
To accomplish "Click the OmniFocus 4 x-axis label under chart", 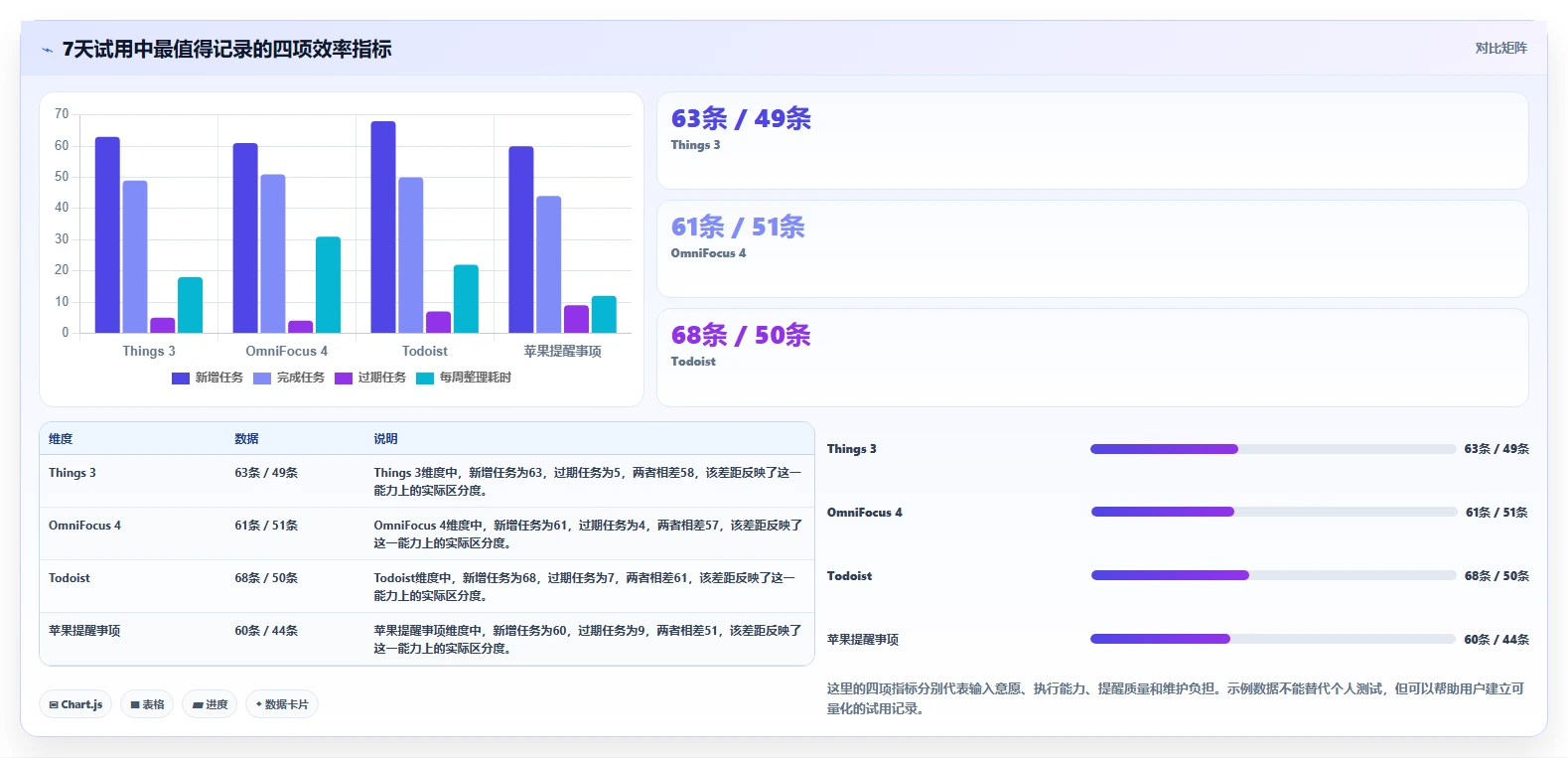I will (286, 352).
